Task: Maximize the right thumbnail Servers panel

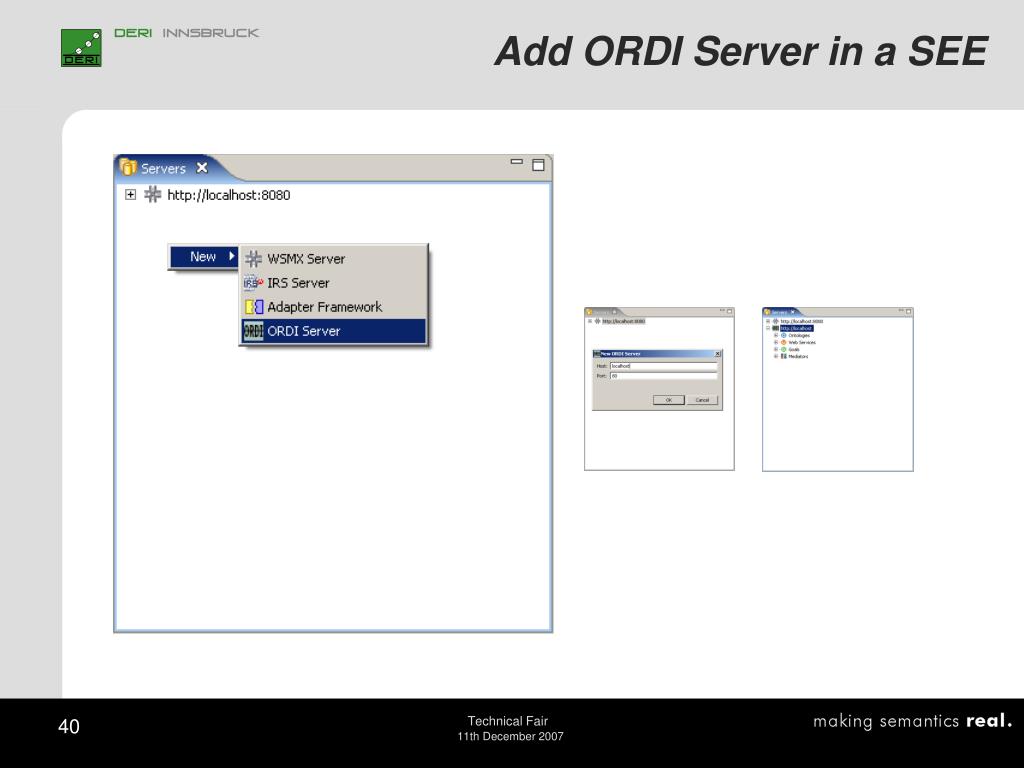Action: [908, 312]
